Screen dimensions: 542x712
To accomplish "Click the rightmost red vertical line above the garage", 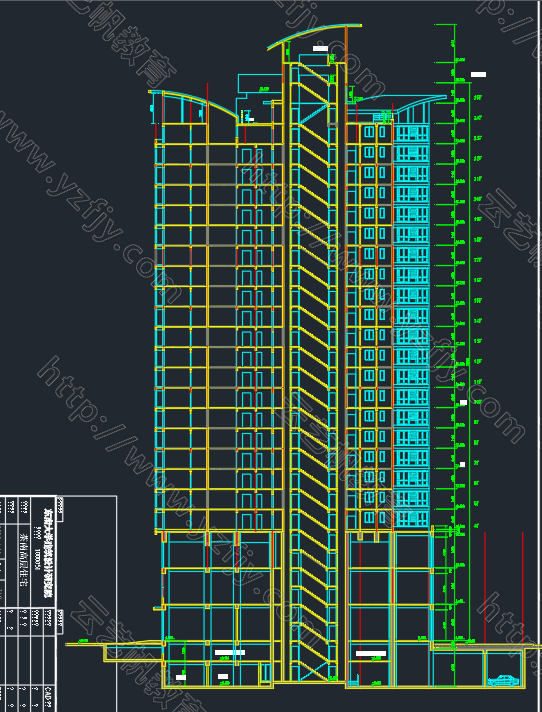I will pos(522,586).
